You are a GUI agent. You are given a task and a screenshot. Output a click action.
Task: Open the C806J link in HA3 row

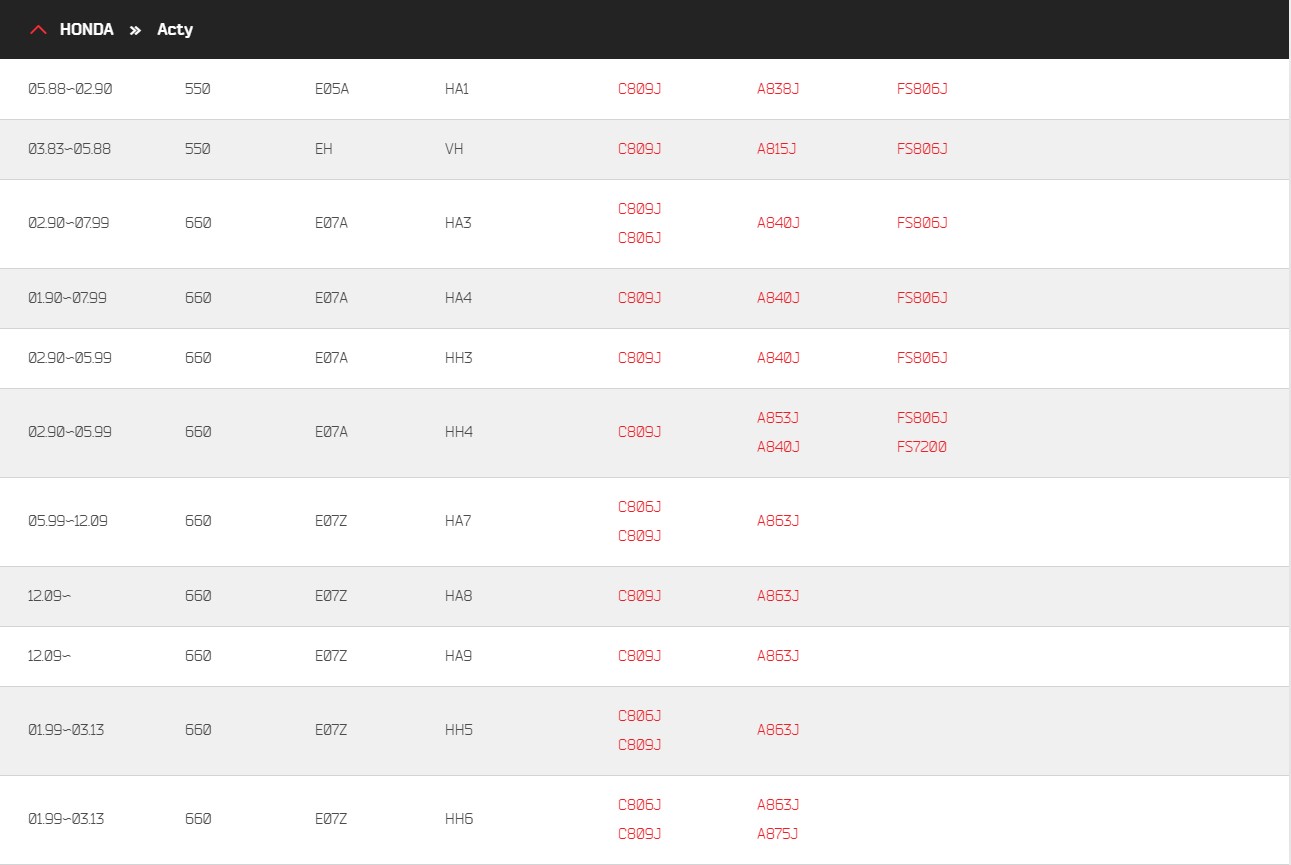point(640,238)
